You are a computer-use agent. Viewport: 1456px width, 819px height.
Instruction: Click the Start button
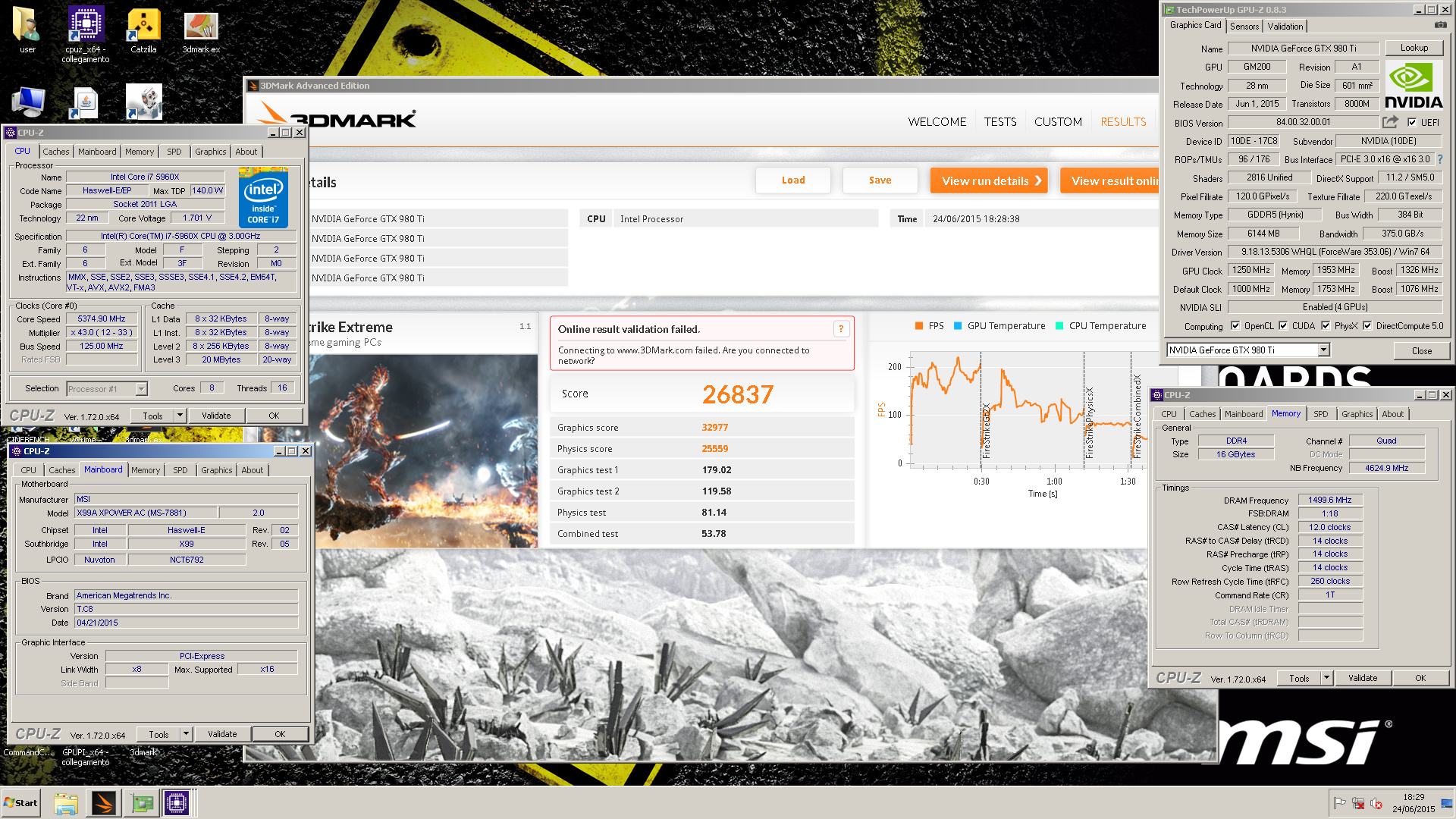tap(21, 803)
